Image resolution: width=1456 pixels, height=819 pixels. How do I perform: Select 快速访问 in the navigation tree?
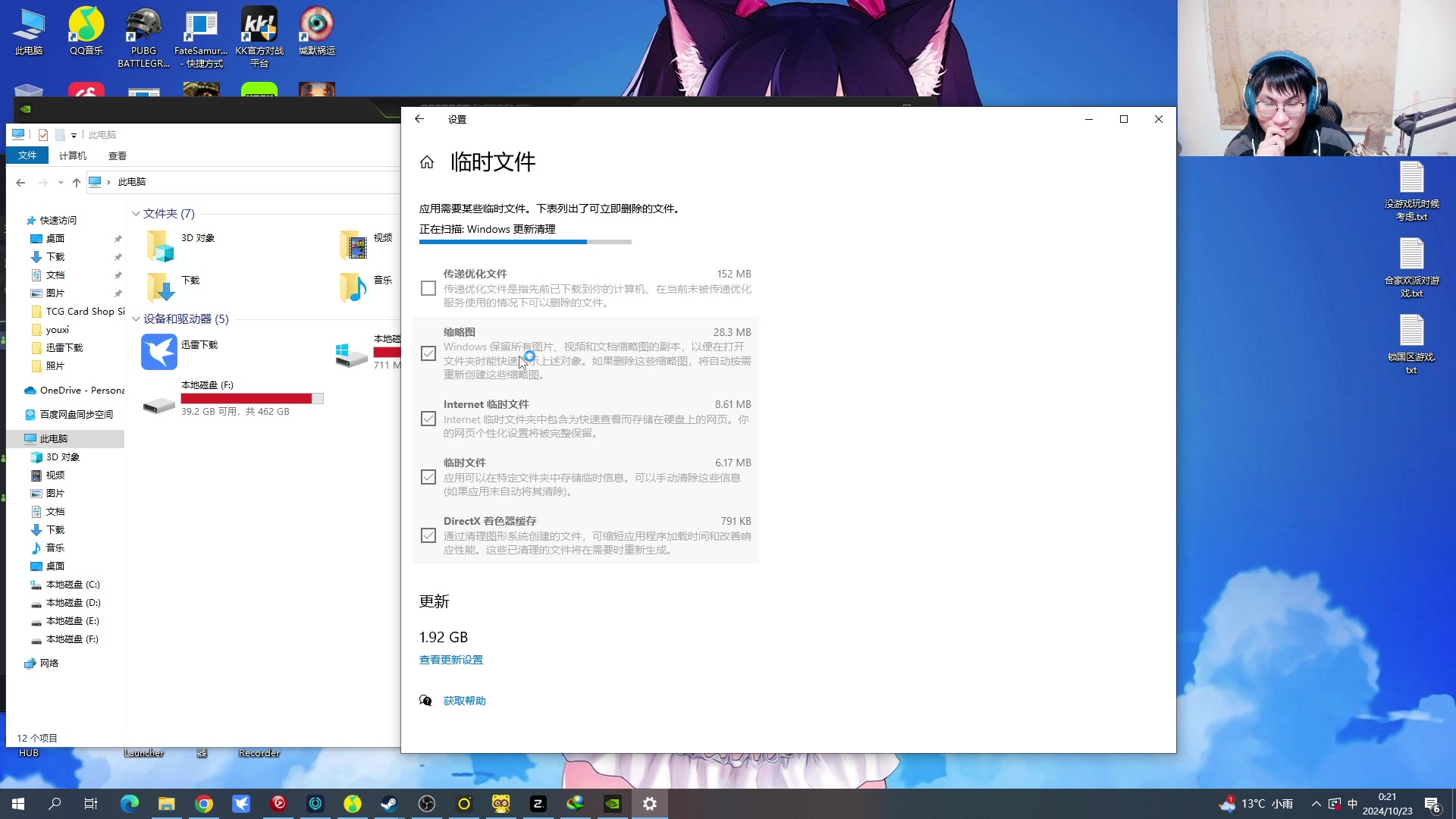tap(58, 221)
